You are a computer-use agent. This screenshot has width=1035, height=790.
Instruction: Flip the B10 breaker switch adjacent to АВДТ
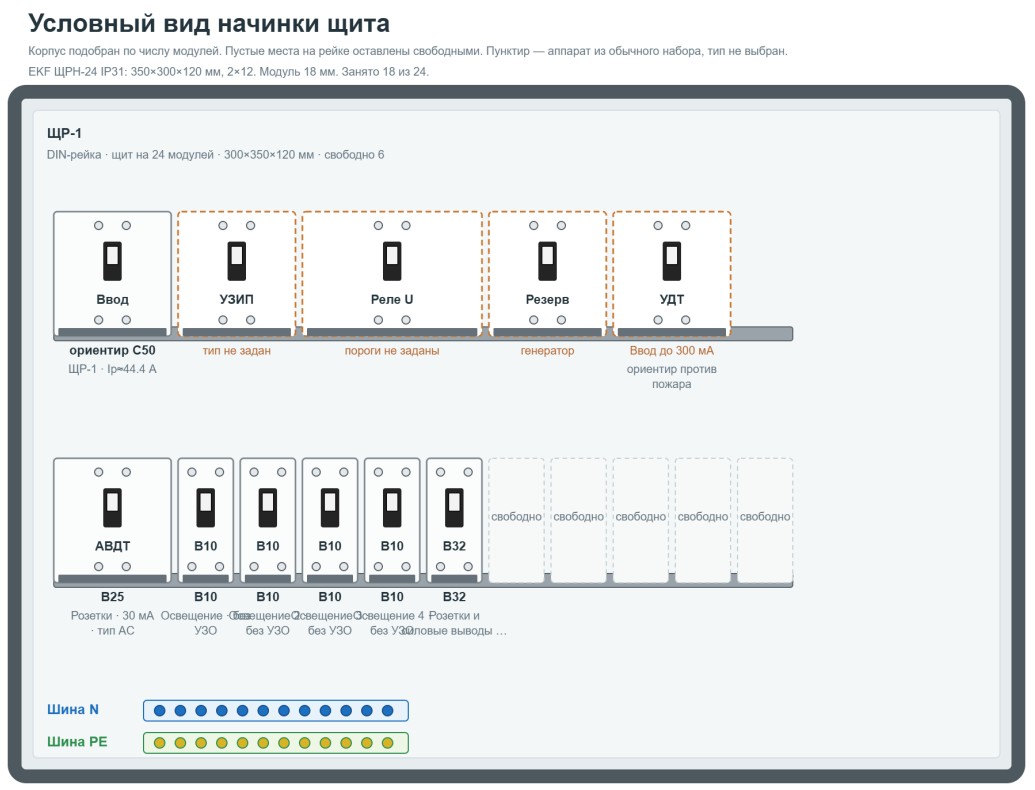pos(205,508)
